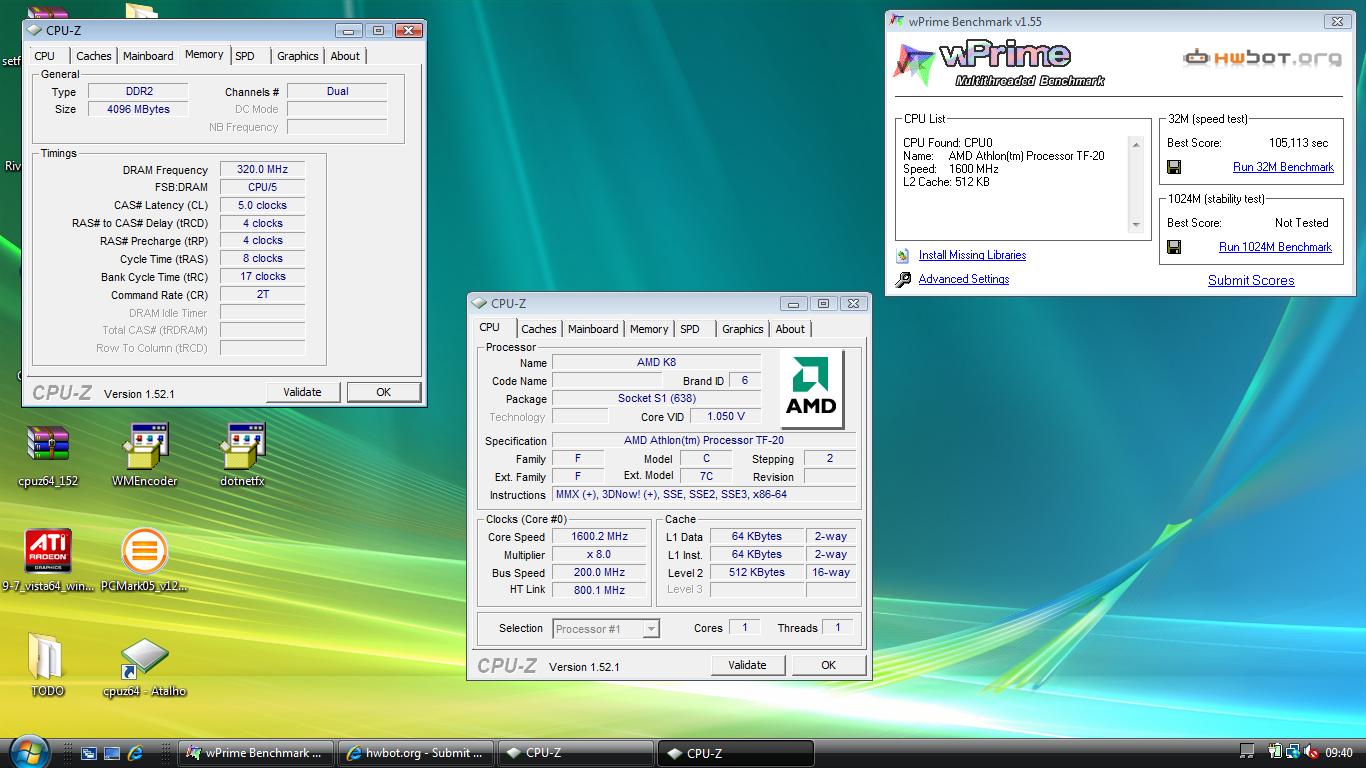Open Mainboard tab in Memory CPU-Z window
This screenshot has height=768, width=1366.
pyautogui.click(x=148, y=56)
